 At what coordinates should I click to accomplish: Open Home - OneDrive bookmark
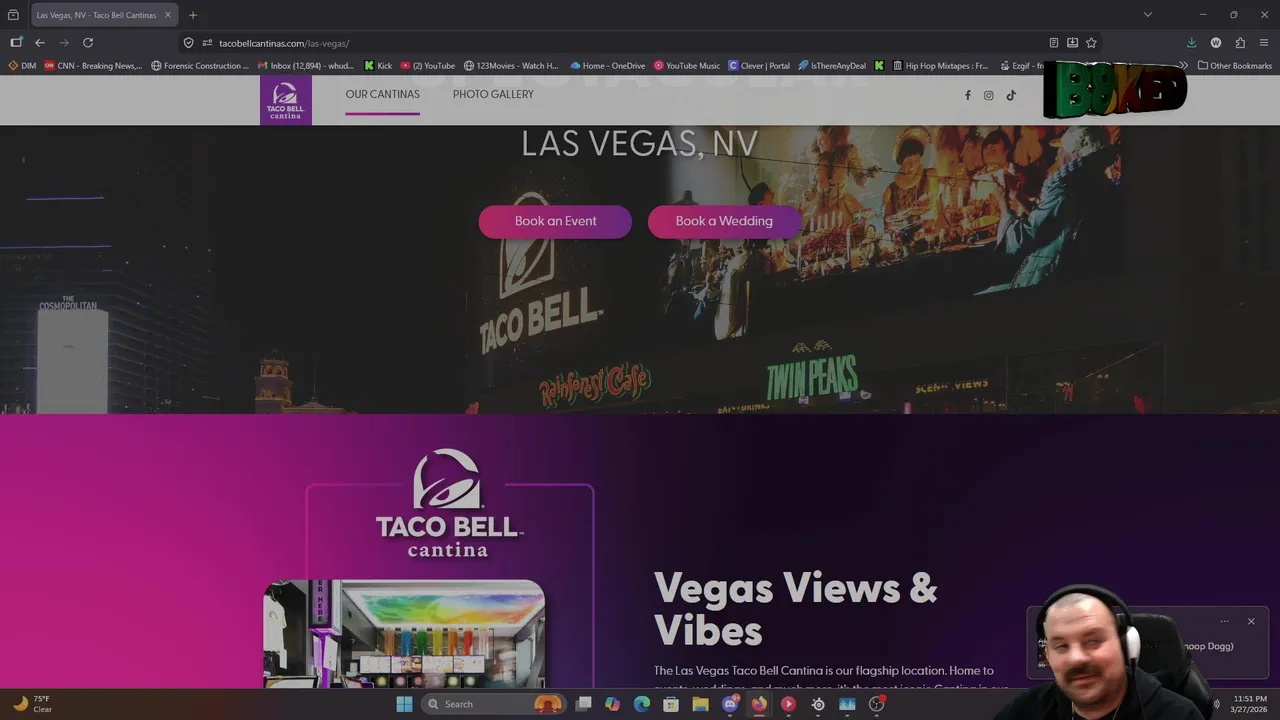[x=607, y=66]
